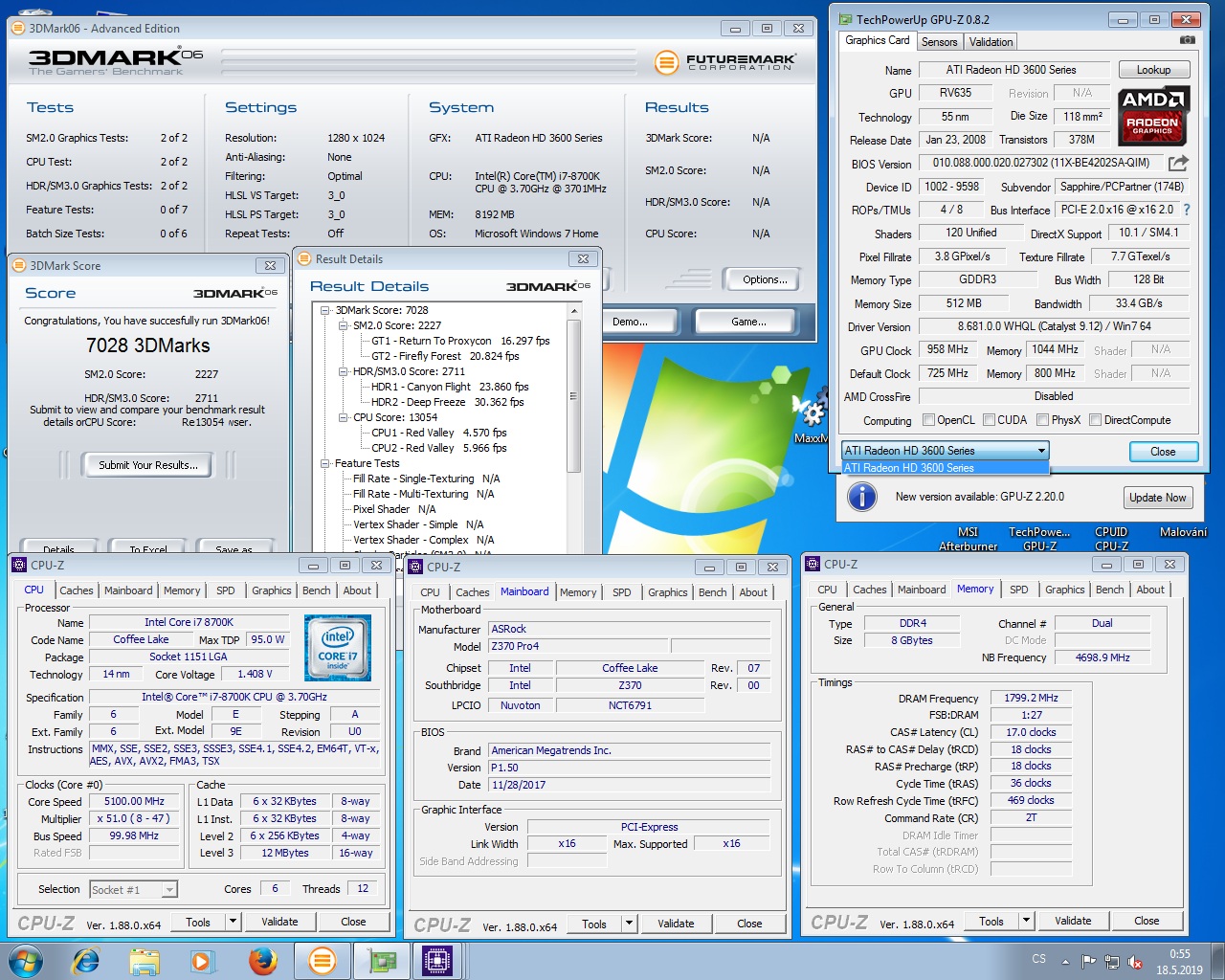This screenshot has width=1225, height=980.
Task: Open Tools dropdown arrow in the CPU tab CPU-Z window
Action: 233,922
